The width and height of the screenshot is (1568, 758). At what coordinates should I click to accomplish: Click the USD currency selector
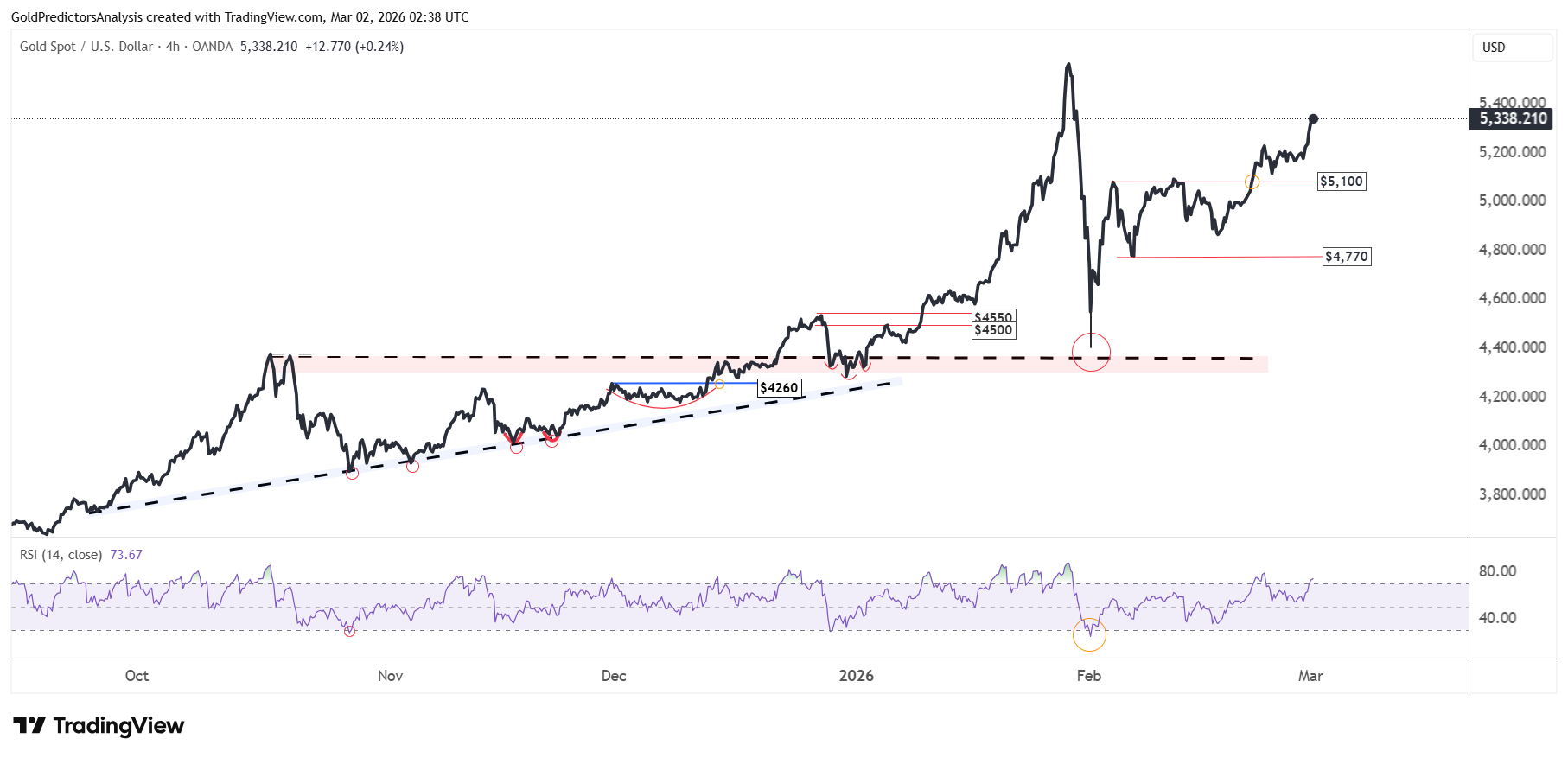click(1513, 48)
